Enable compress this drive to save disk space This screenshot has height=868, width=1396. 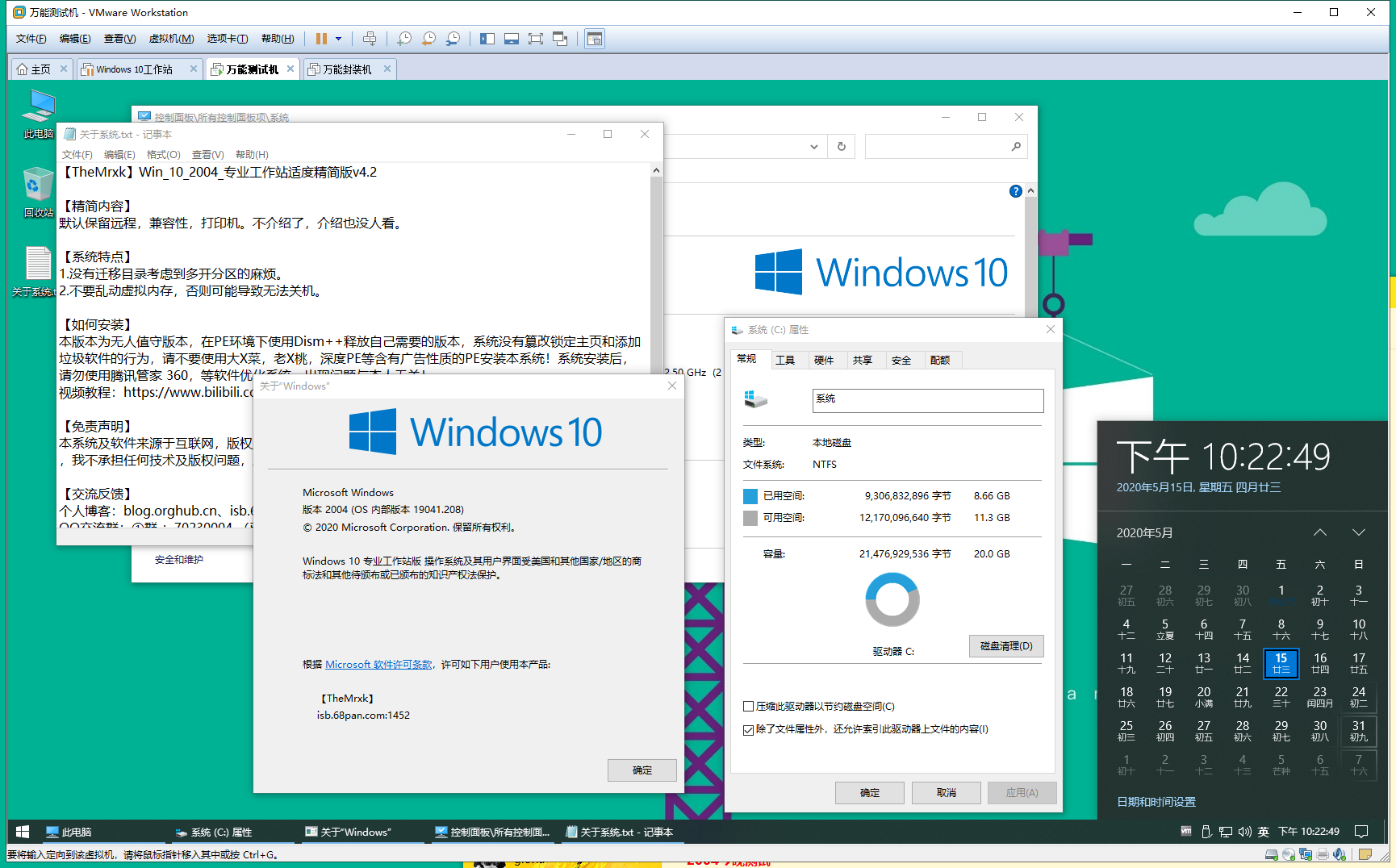click(749, 706)
